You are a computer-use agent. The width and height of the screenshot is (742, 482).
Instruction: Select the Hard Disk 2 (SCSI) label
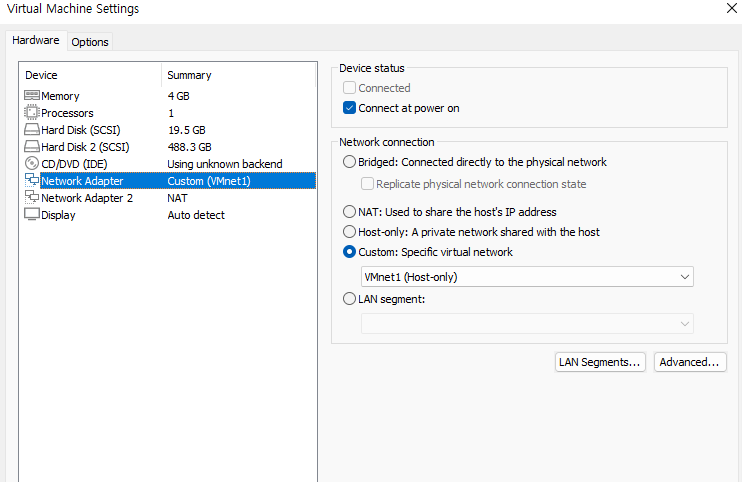click(x=85, y=147)
